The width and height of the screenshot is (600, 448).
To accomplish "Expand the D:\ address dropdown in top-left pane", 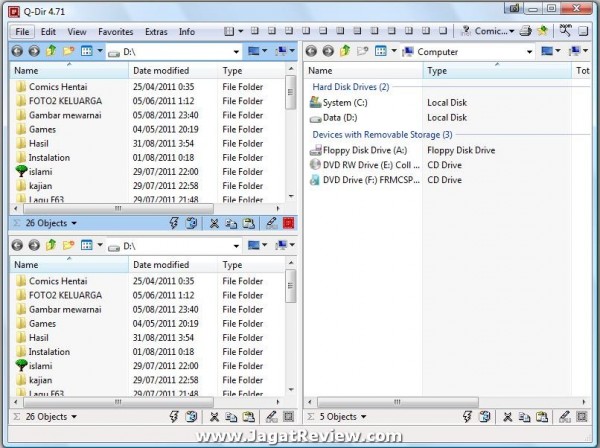I will (x=235, y=51).
